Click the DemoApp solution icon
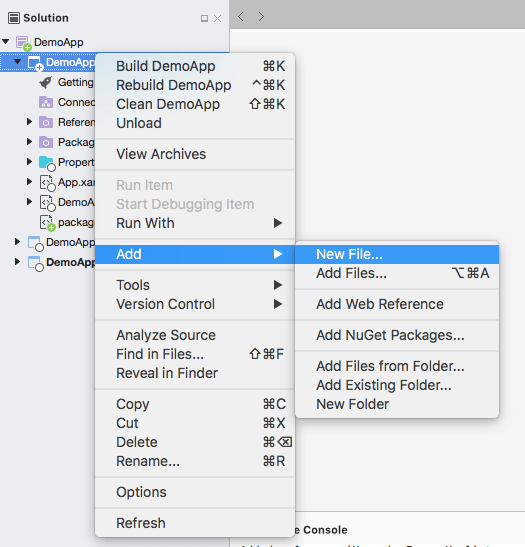 (x=23, y=43)
